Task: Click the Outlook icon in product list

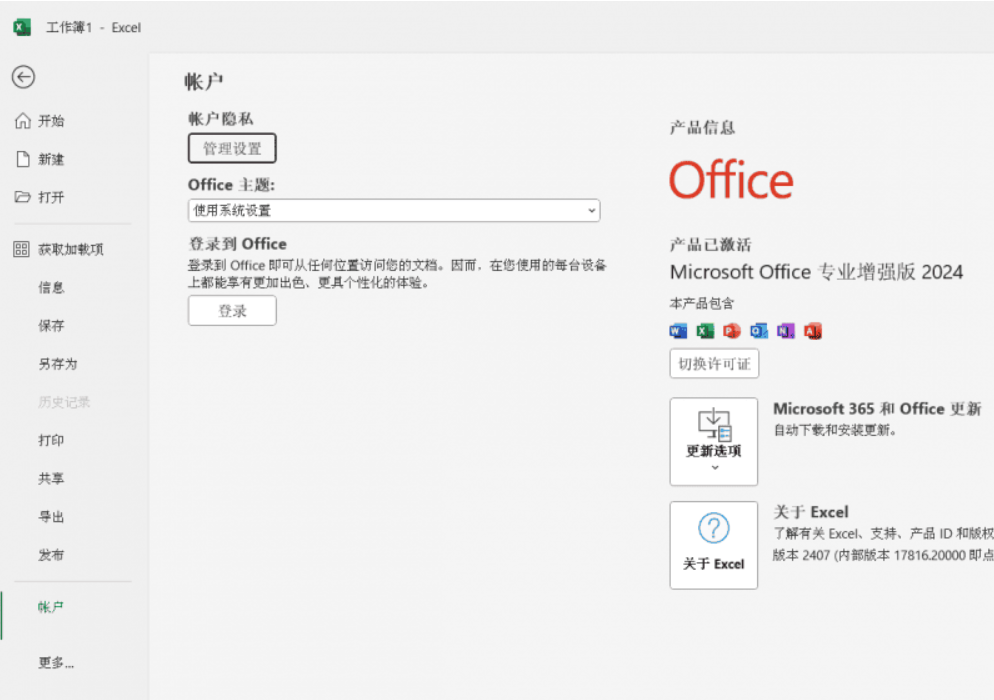Action: [759, 331]
